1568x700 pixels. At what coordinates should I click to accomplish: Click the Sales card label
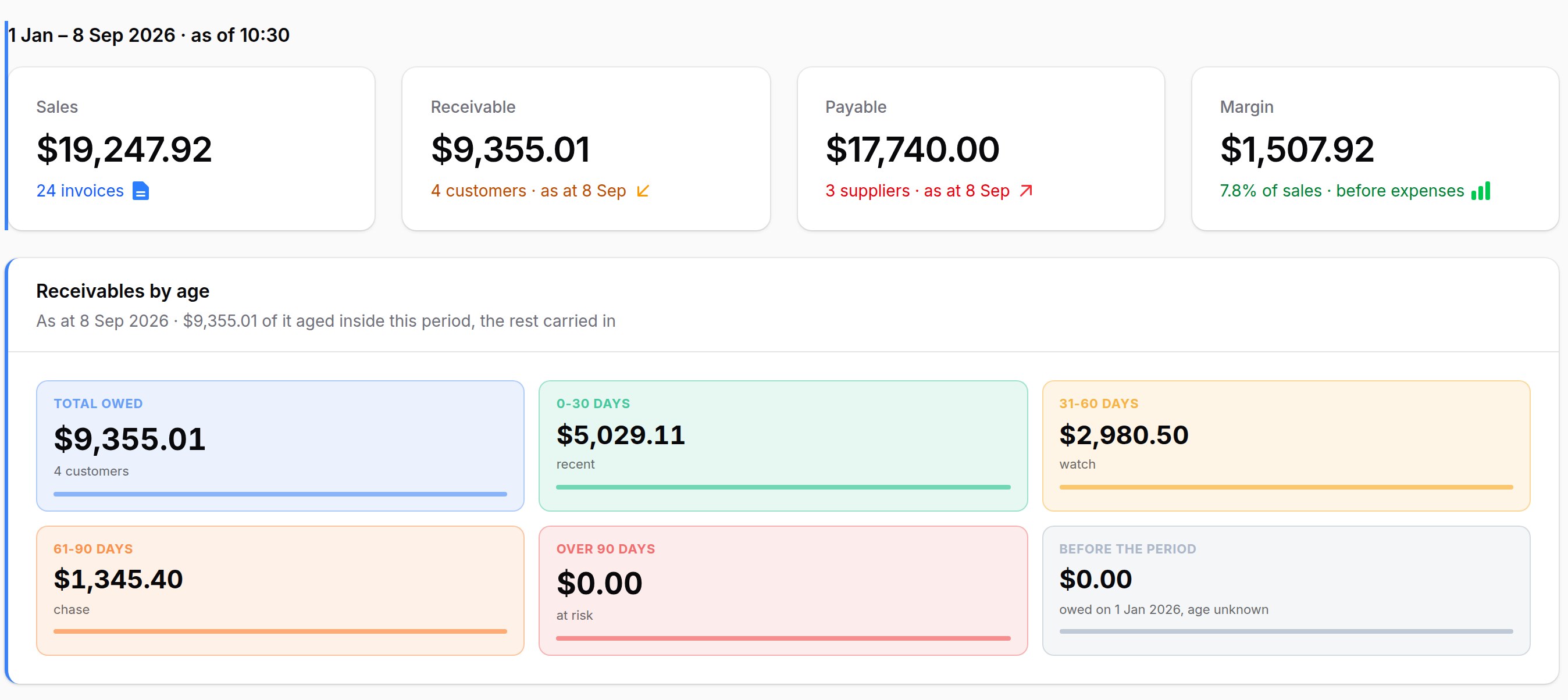tap(56, 107)
